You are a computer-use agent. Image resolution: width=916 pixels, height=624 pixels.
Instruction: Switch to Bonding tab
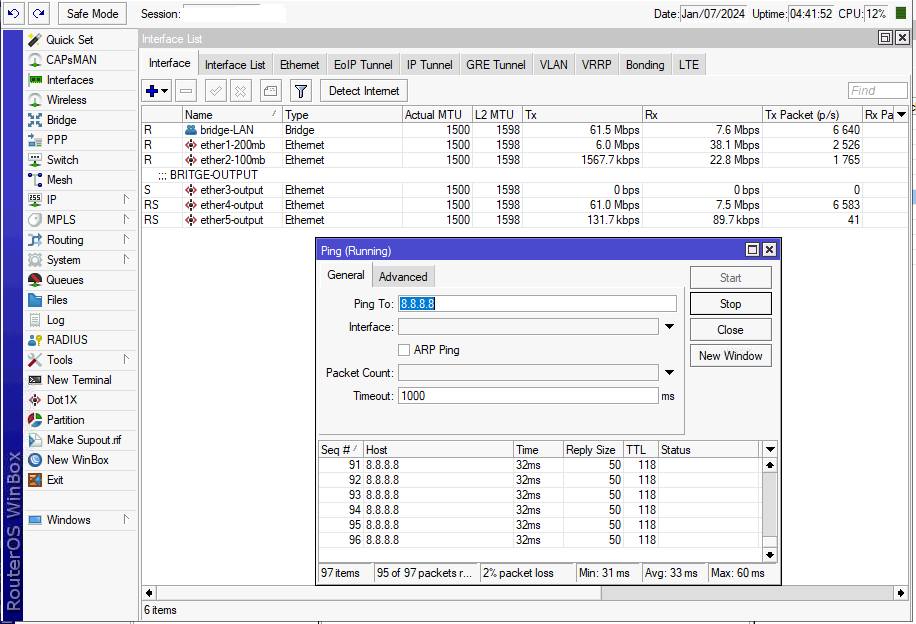pyautogui.click(x=645, y=65)
